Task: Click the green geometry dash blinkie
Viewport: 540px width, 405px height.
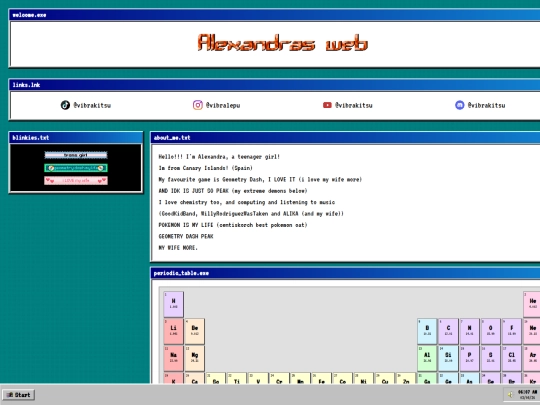Action: tap(76, 168)
